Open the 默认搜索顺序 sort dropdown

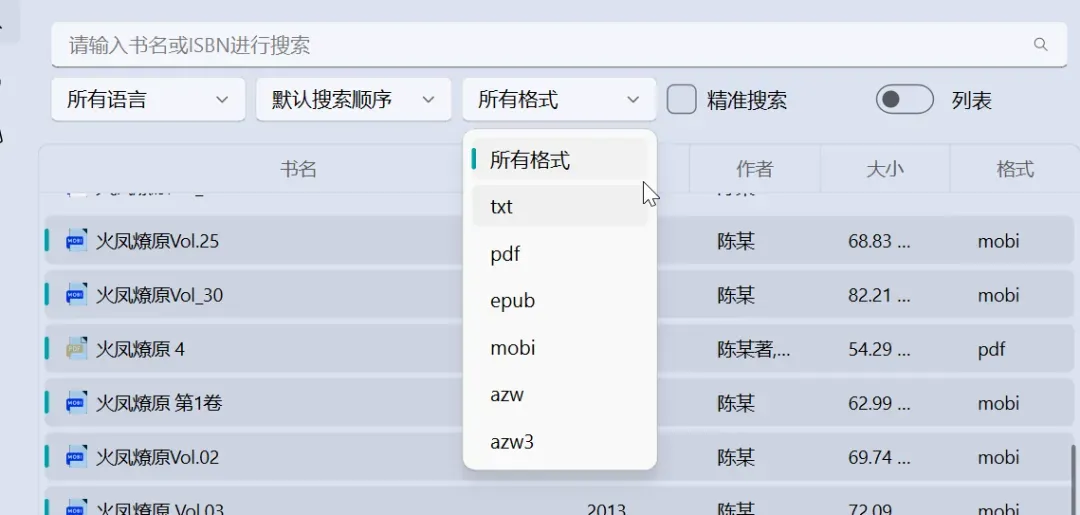353,100
